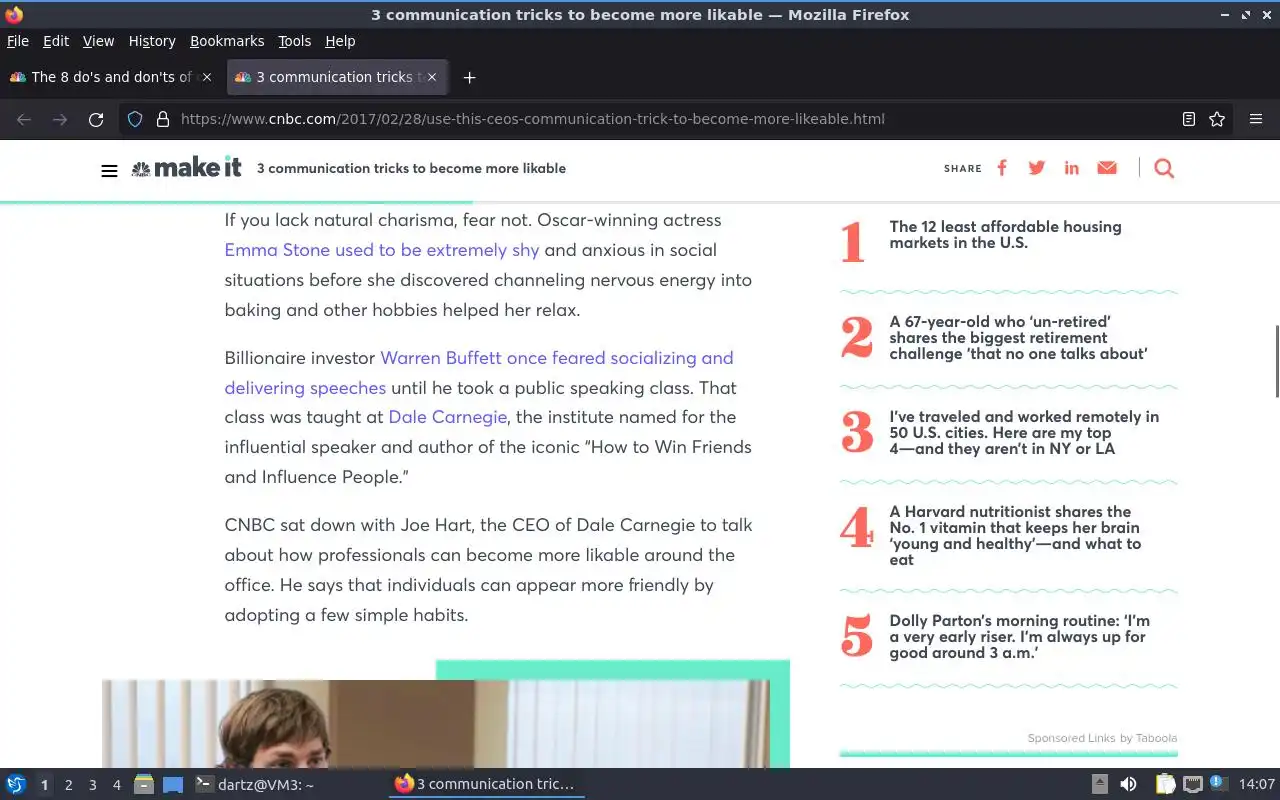Open the Harvard nutritionist vitamin story
1280x800 pixels.
pos(1015,536)
